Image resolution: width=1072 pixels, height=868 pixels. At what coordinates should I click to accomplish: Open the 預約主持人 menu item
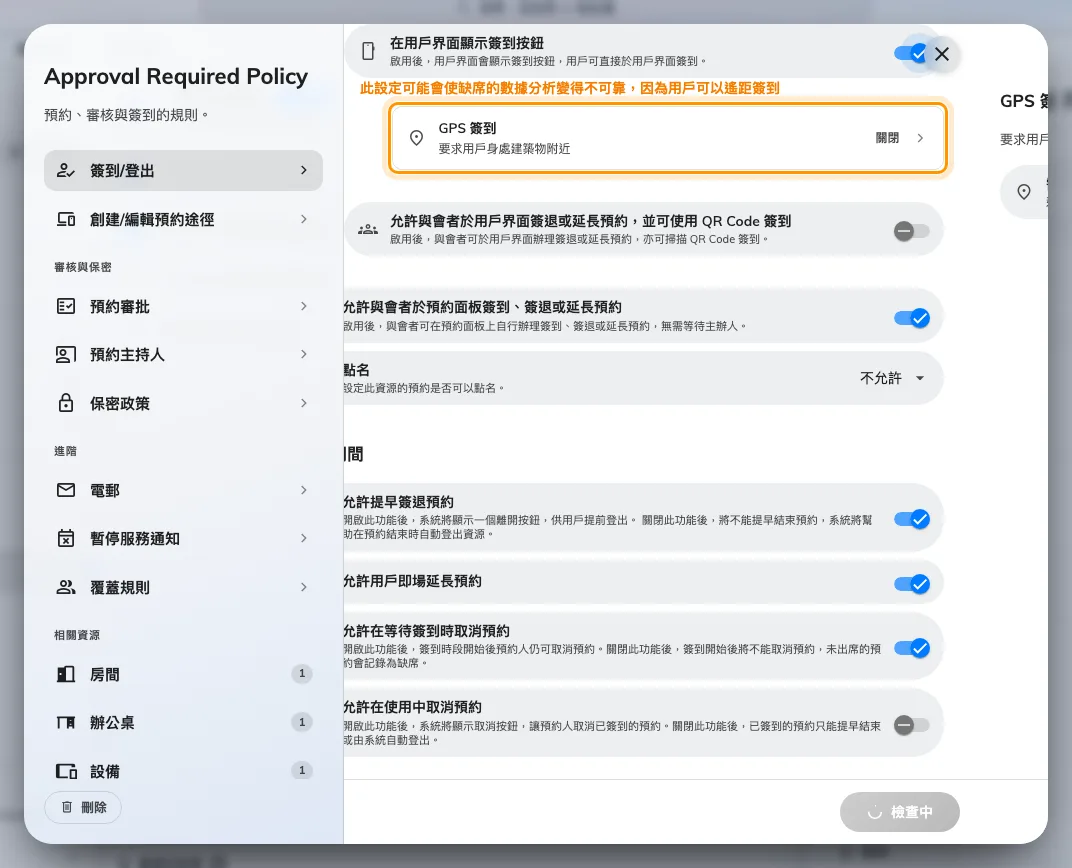(x=183, y=355)
